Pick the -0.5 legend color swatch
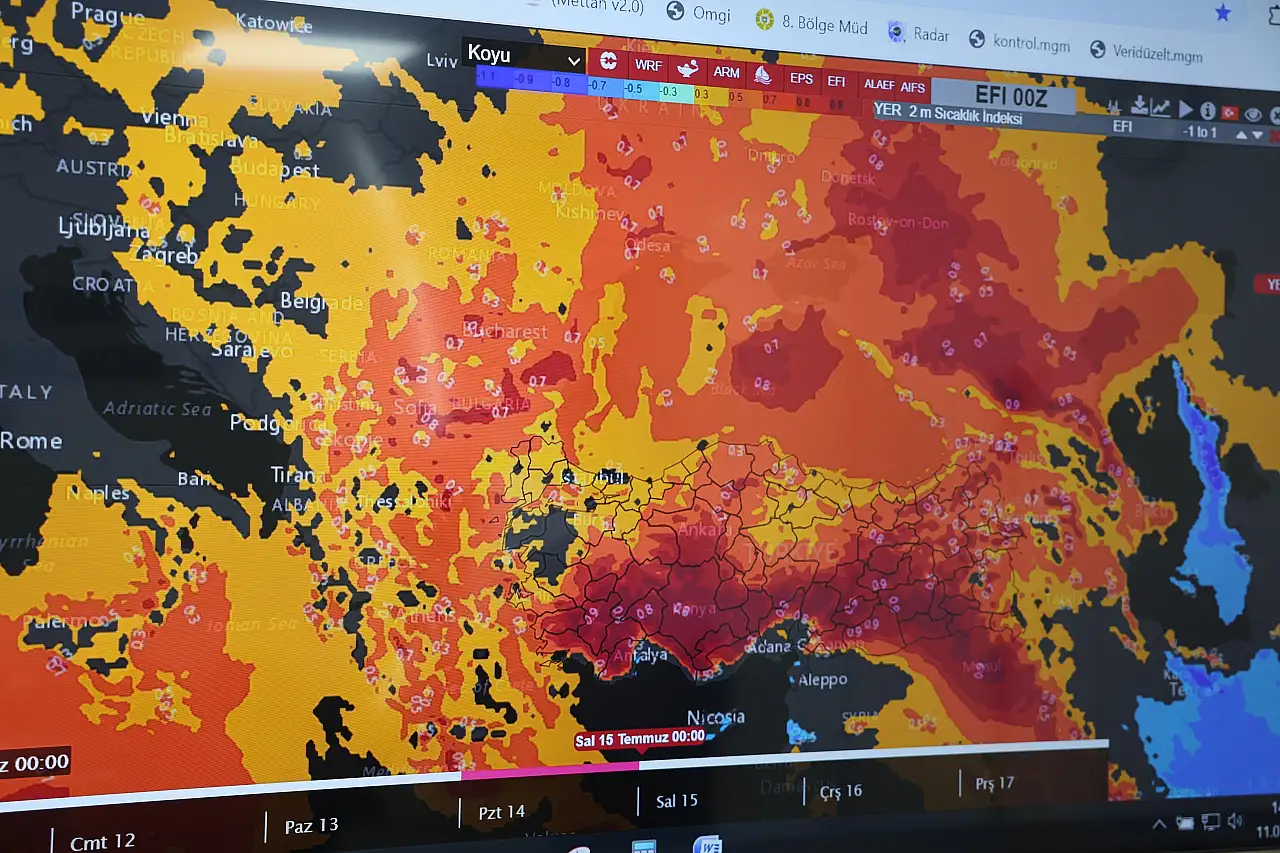The image size is (1280, 853). point(641,89)
